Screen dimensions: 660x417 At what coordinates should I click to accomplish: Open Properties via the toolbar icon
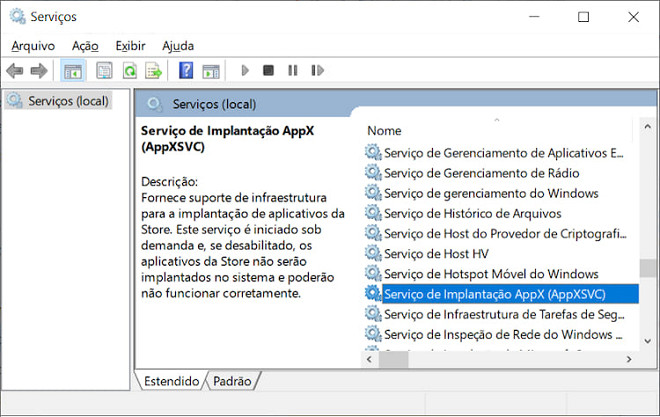click(x=104, y=71)
